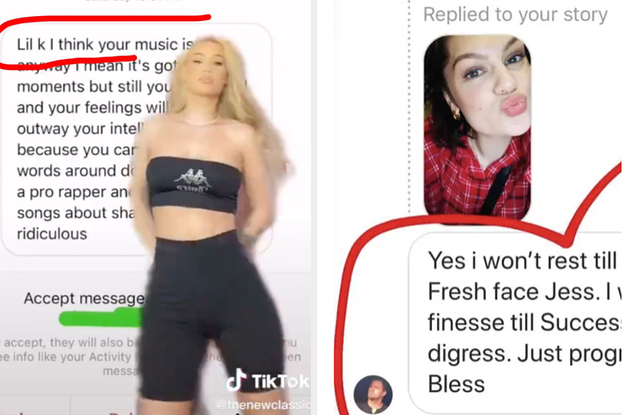Click the dotted vertical line beside the story
The width and height of the screenshot is (625, 415).
click(409, 106)
